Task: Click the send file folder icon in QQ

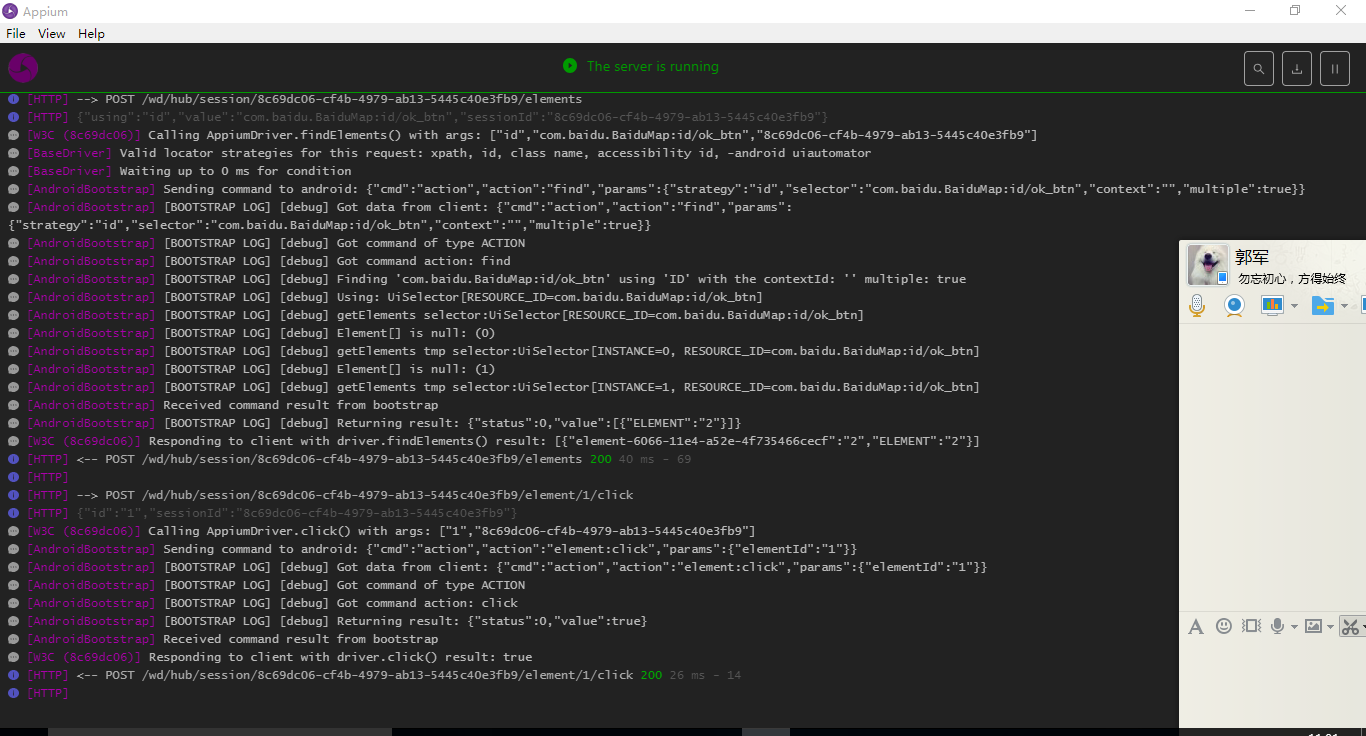Action: click(1323, 305)
